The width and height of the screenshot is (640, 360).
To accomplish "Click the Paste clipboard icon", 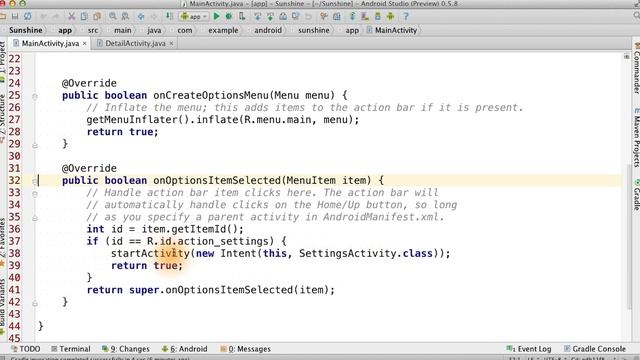I will [x=97, y=16].
